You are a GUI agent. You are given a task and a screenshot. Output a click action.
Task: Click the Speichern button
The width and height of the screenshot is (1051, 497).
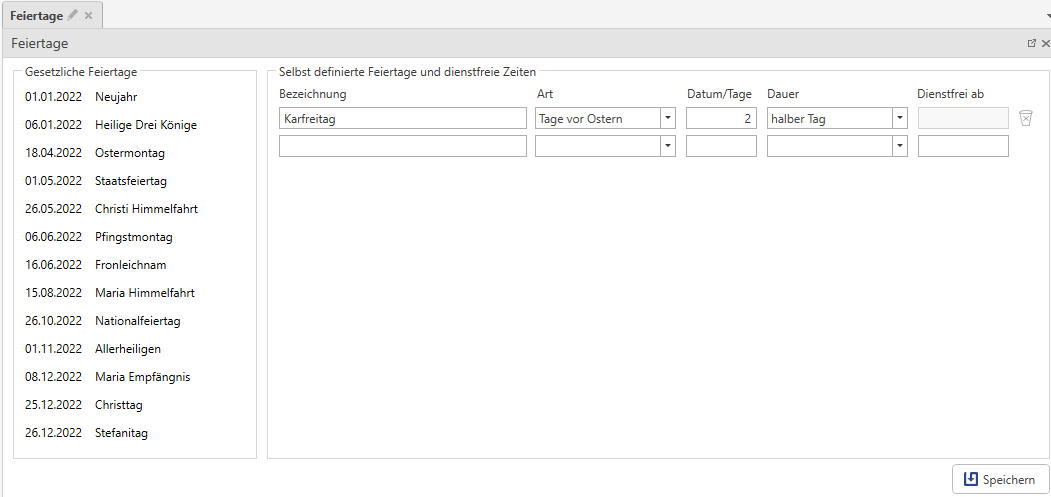pyautogui.click(x=1000, y=479)
